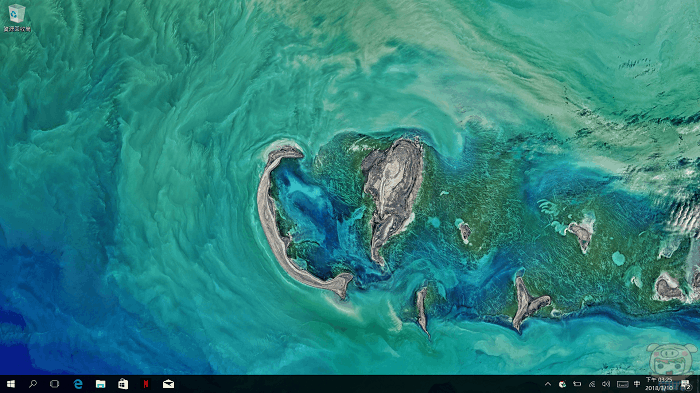700x393 pixels.
Task: Click empty area of the taskbar
Action: [x=357, y=384]
